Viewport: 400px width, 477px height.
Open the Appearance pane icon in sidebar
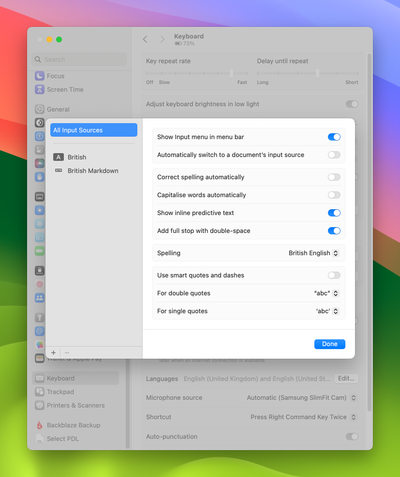pos(40,123)
